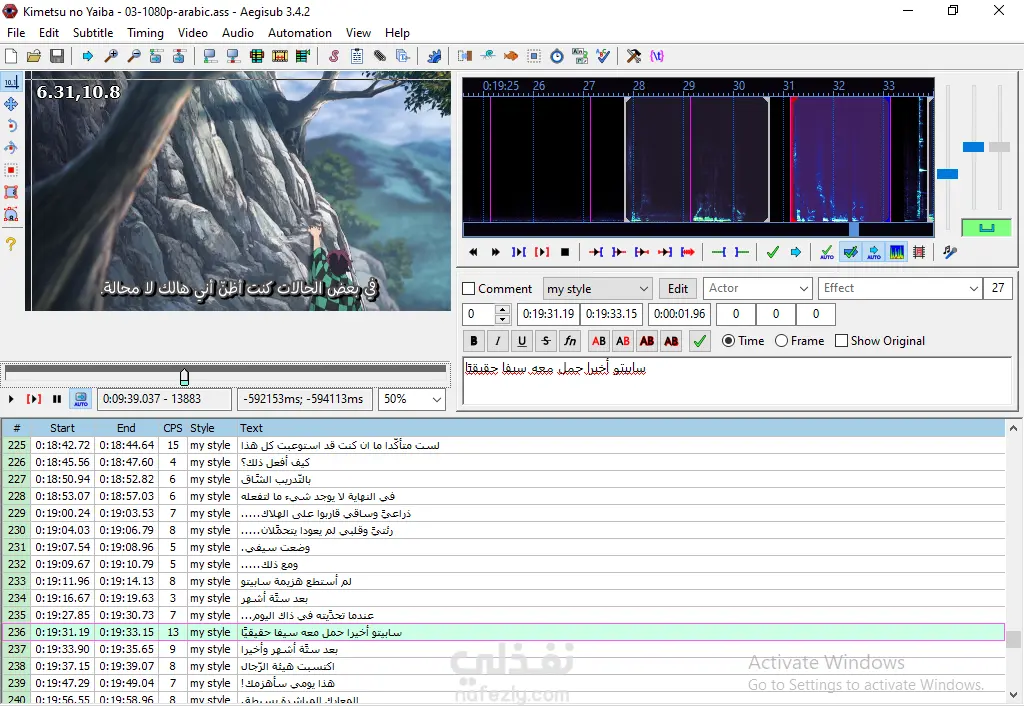Decrease the layer number with down stepper

coord(502,319)
